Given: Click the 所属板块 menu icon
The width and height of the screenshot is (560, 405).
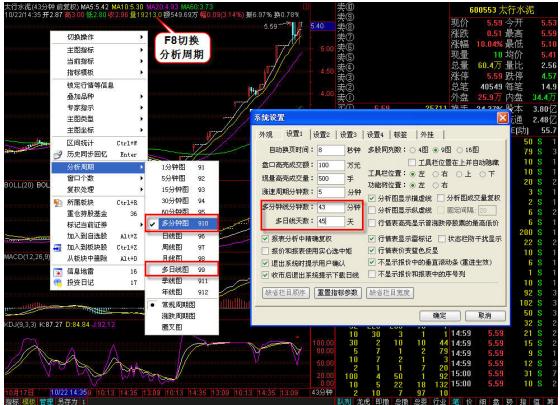Looking at the screenshot, I should [x=58, y=202].
